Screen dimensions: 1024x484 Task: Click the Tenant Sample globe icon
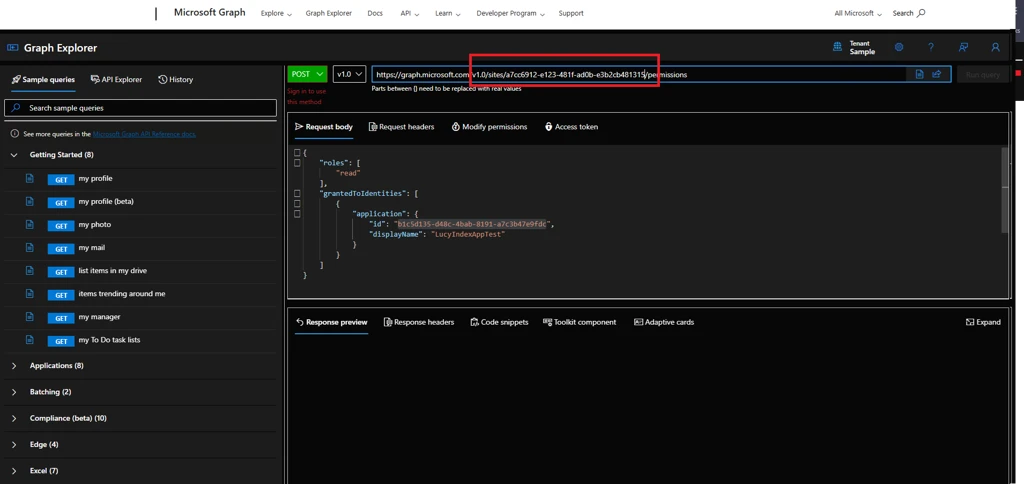837,47
